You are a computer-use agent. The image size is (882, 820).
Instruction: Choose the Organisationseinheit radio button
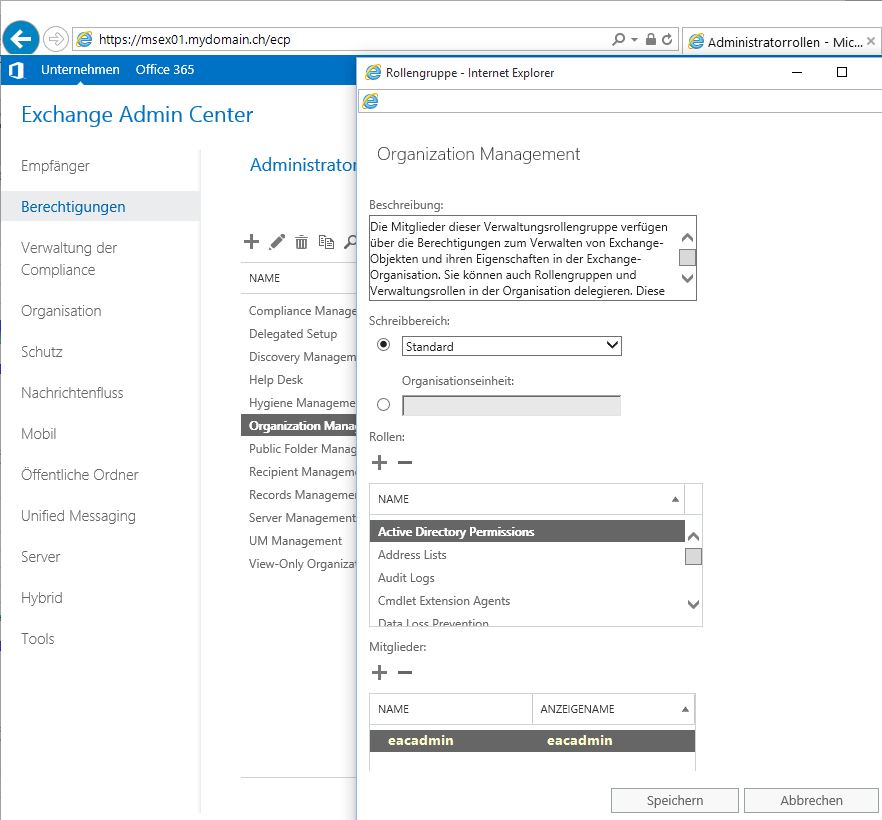point(384,404)
